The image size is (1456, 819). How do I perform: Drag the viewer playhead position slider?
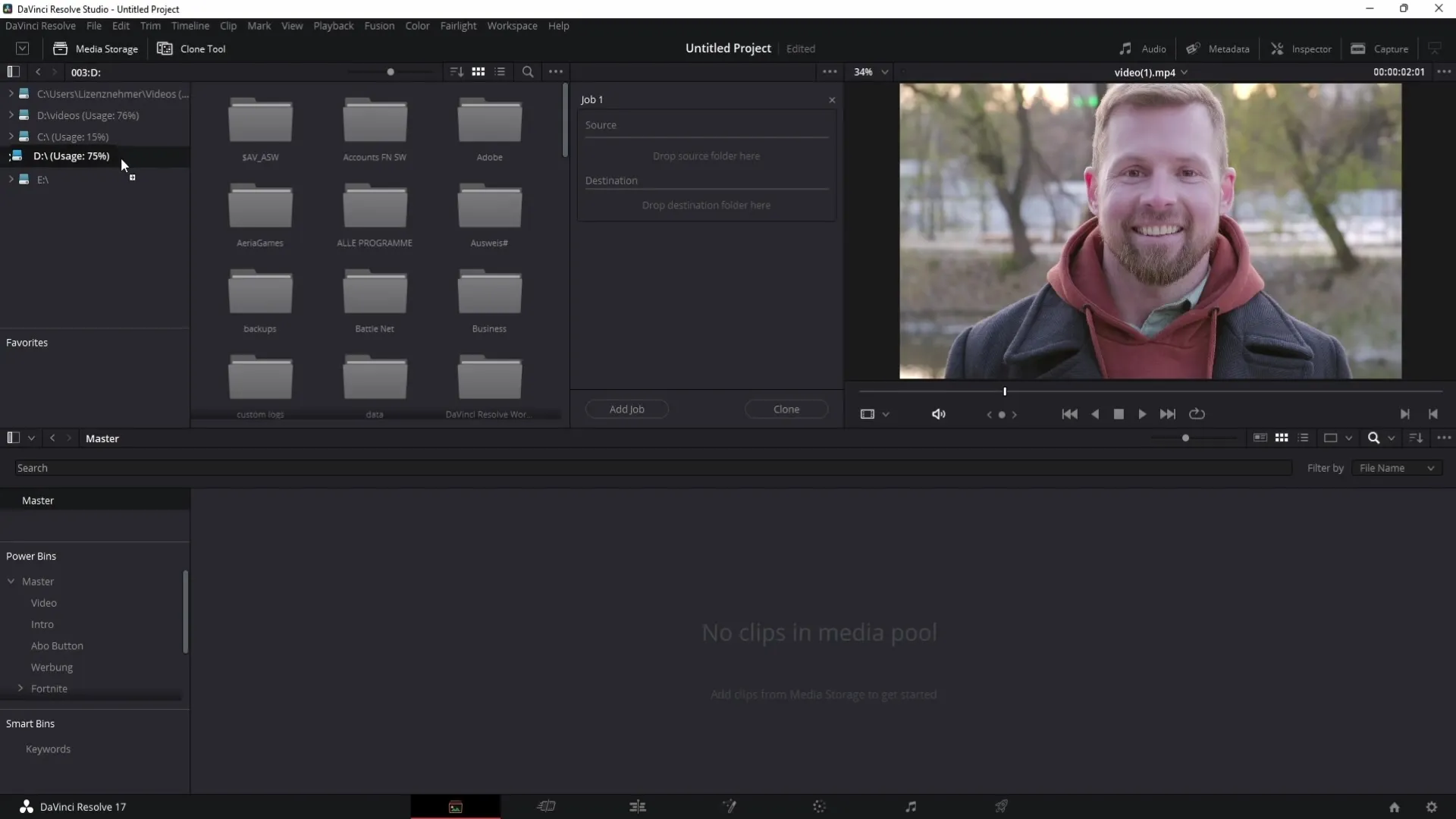click(x=1003, y=390)
